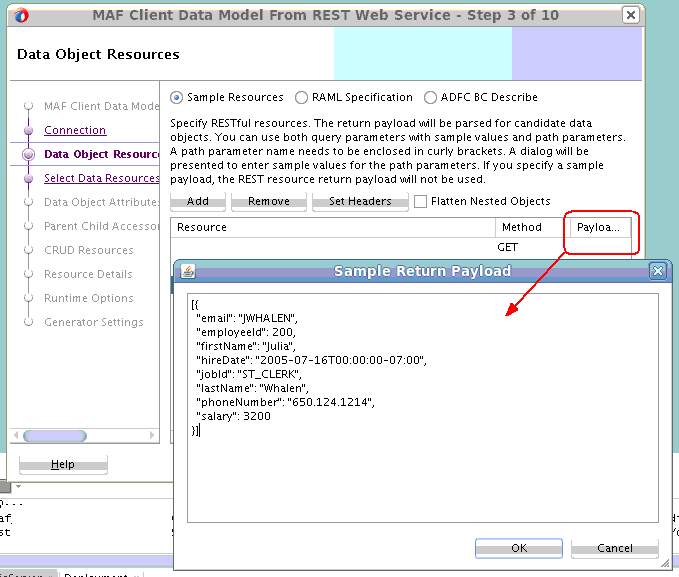The width and height of the screenshot is (679, 577).
Task: Click the GET method cell
Action: coord(508,247)
